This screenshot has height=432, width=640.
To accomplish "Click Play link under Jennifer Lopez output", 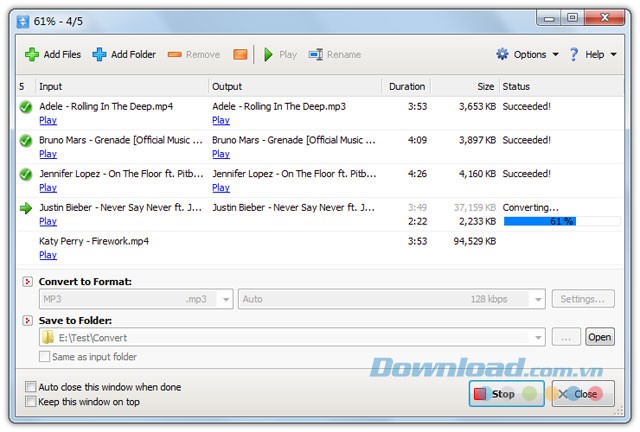I will point(221,188).
